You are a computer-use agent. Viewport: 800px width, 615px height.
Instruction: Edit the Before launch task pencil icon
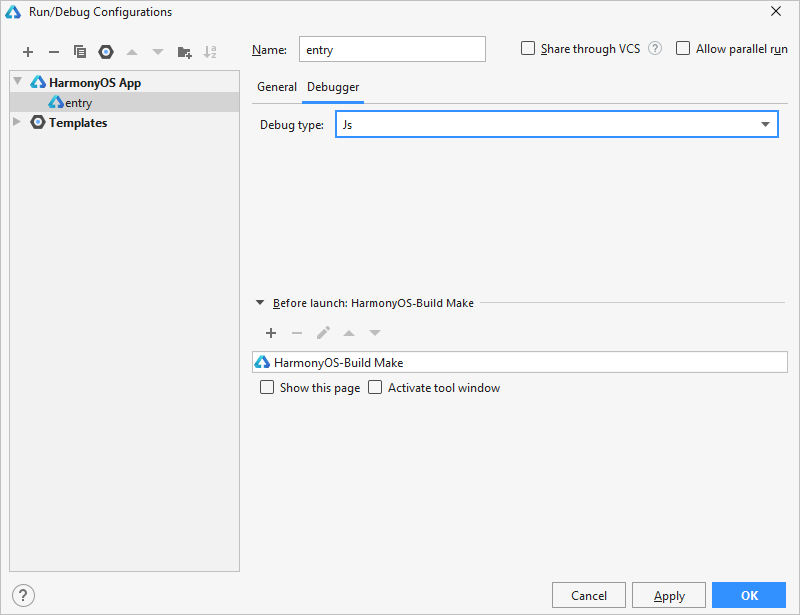pyautogui.click(x=323, y=333)
